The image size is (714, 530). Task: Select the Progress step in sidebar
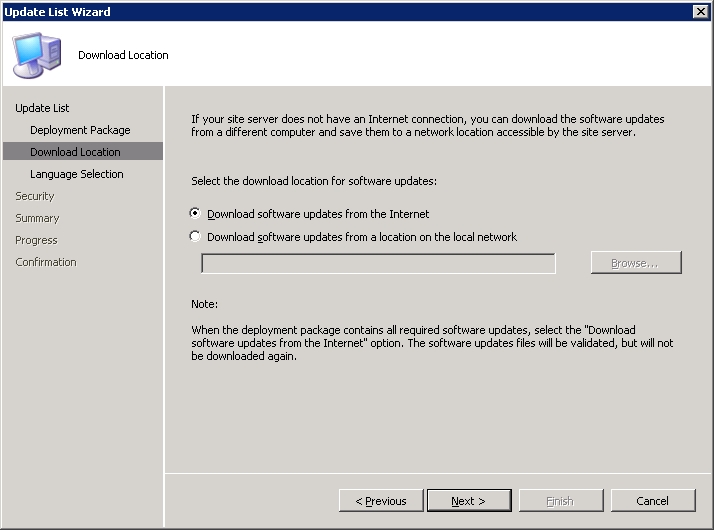click(x=36, y=240)
